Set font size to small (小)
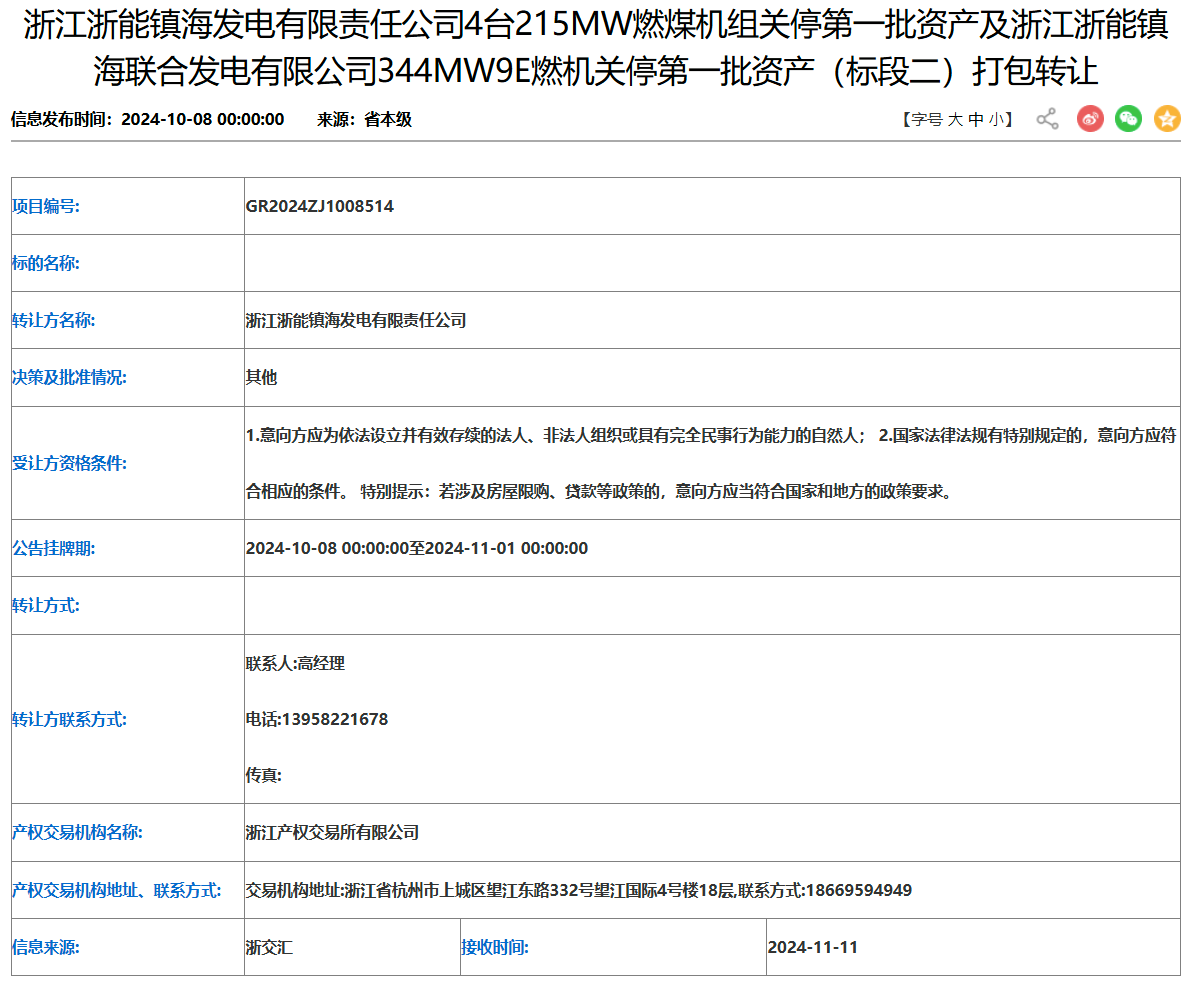The height and width of the screenshot is (986, 1192). point(996,120)
